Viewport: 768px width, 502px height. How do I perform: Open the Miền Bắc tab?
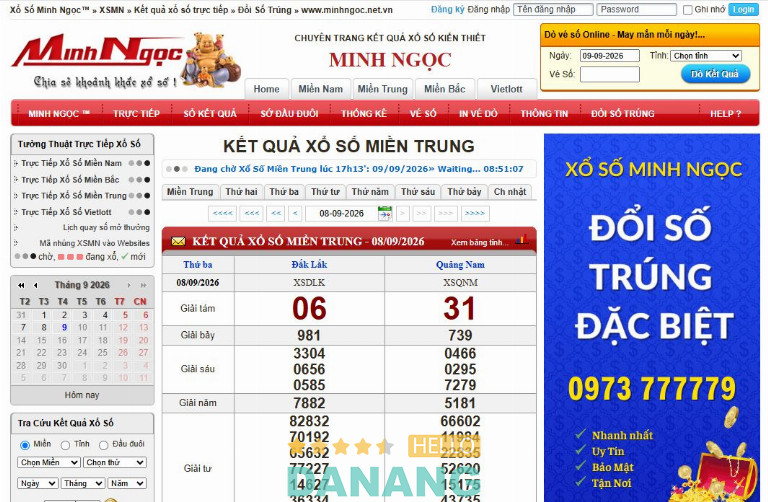click(x=445, y=89)
